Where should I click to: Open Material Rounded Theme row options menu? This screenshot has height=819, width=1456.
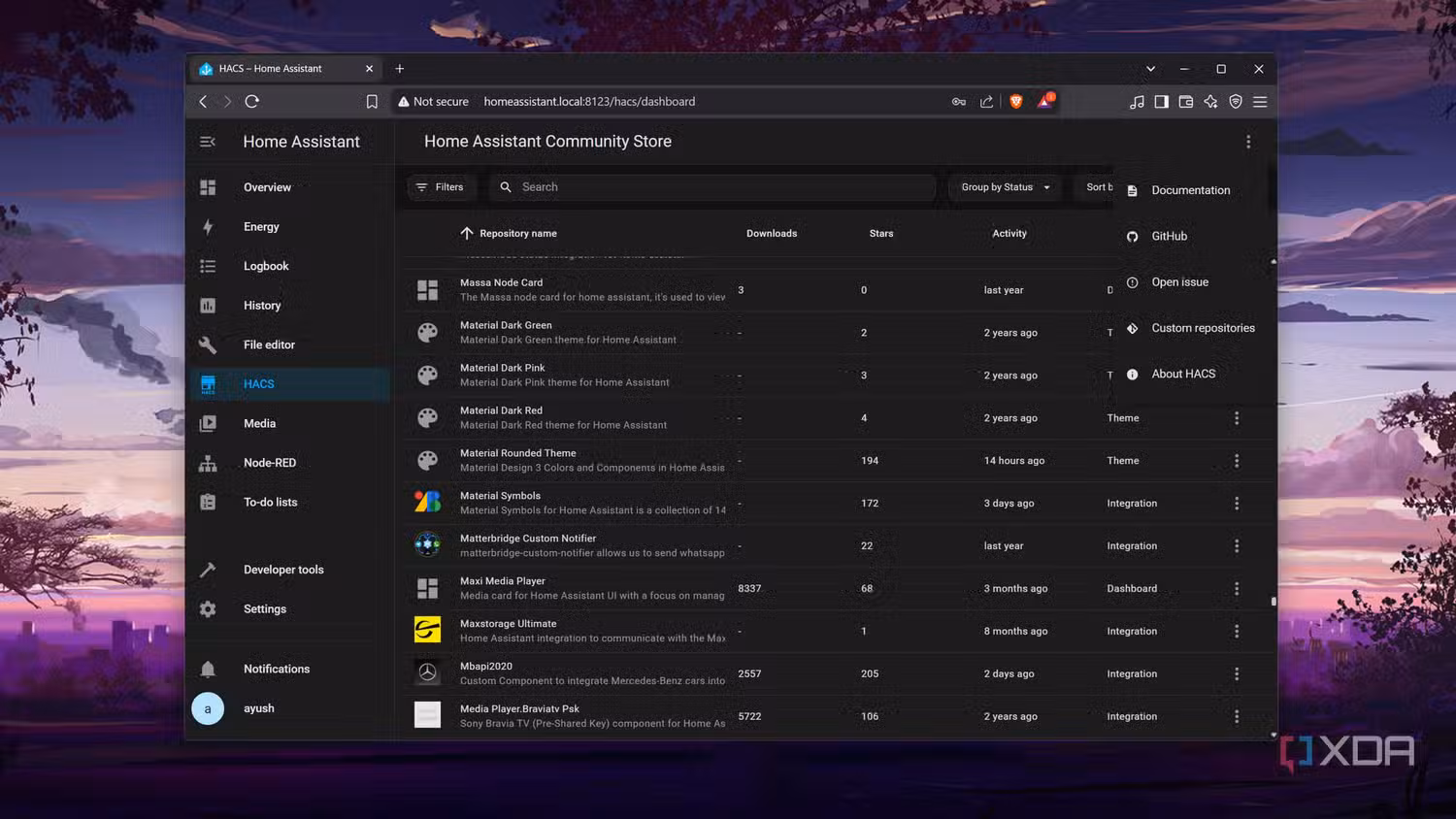pyautogui.click(x=1237, y=461)
